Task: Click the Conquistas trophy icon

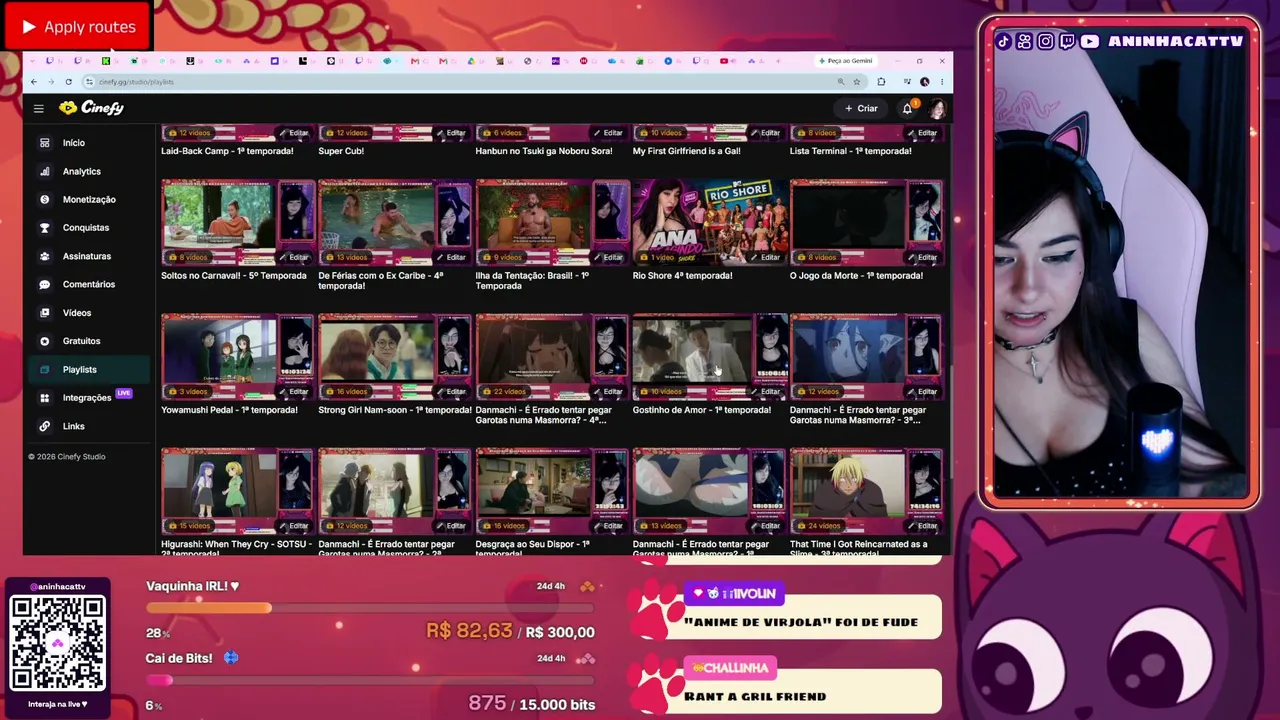Action: [x=44, y=228]
